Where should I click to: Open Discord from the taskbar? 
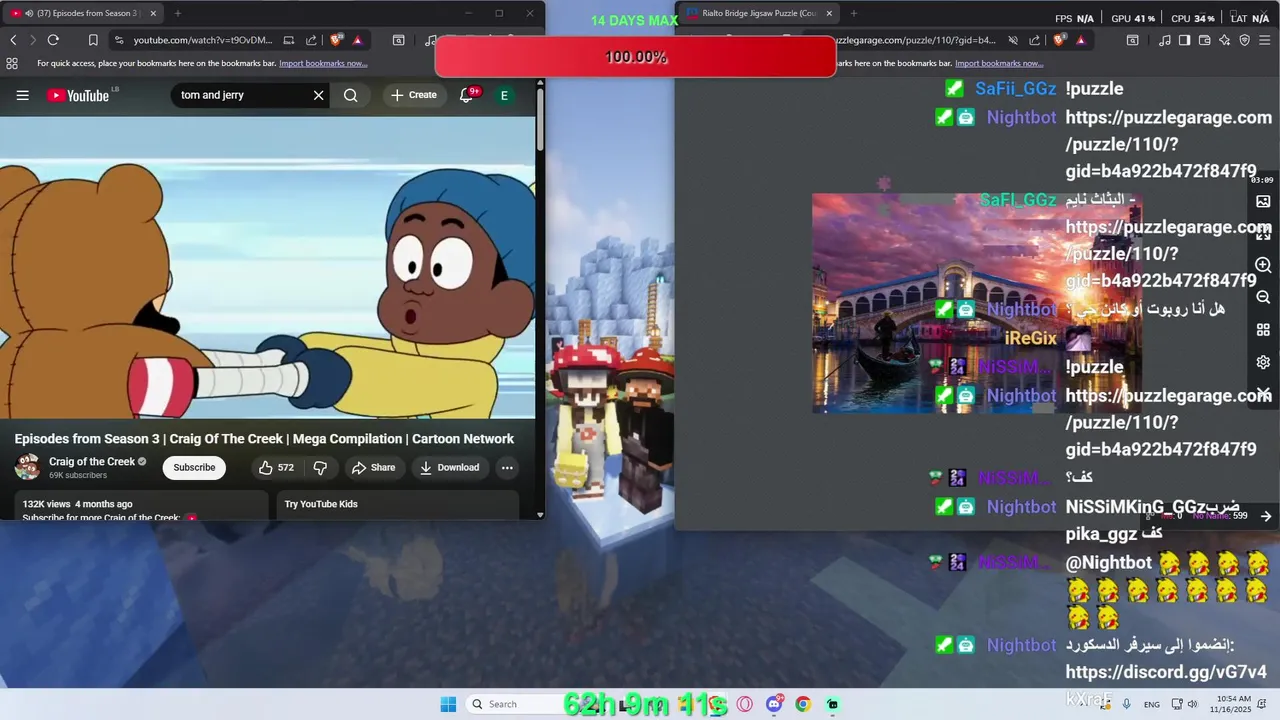click(x=774, y=704)
